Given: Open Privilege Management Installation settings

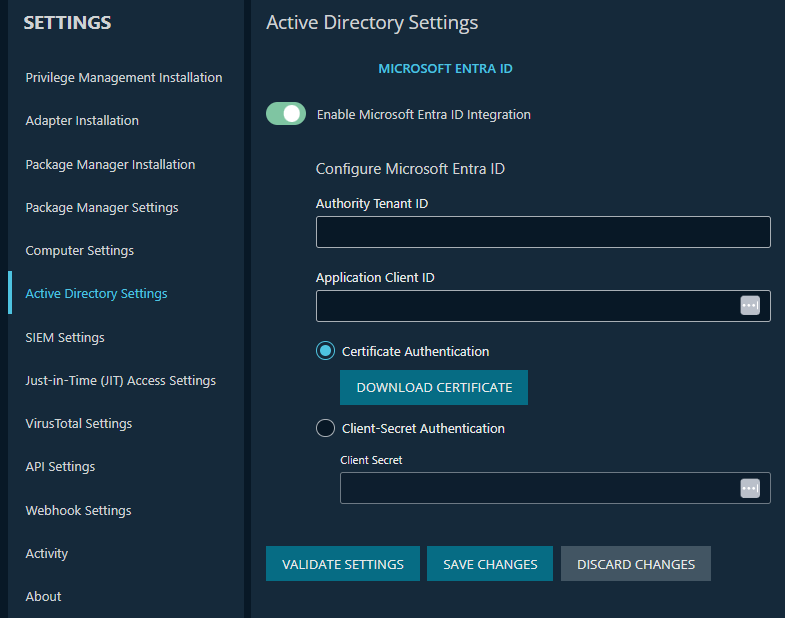Looking at the screenshot, I should [x=124, y=78].
